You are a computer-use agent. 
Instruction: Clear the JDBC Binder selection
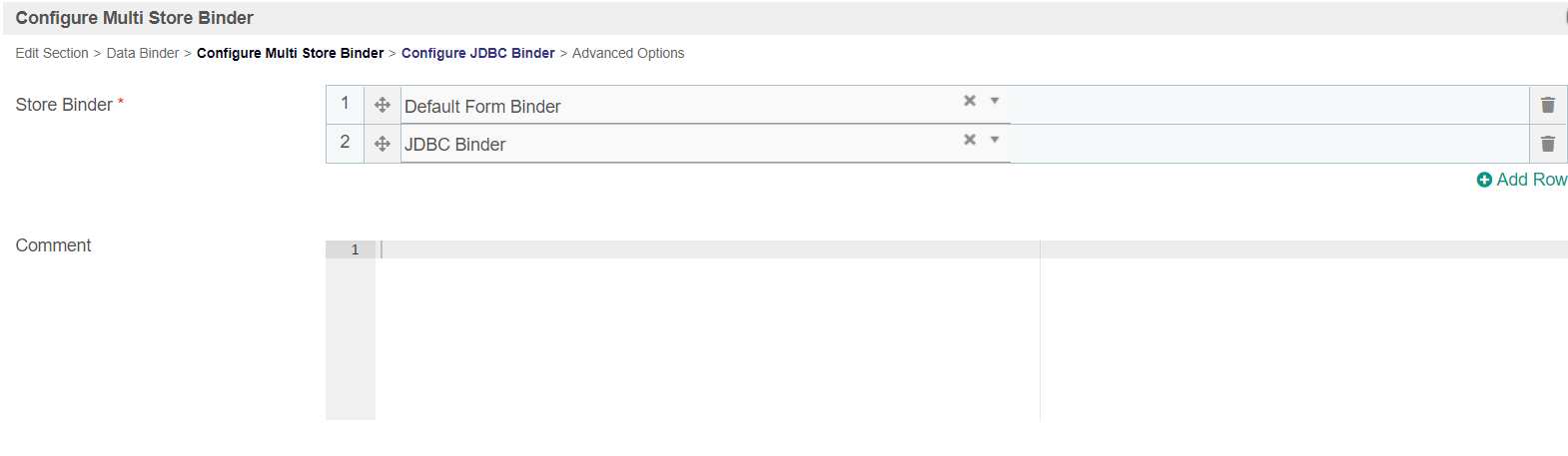pyautogui.click(x=969, y=140)
